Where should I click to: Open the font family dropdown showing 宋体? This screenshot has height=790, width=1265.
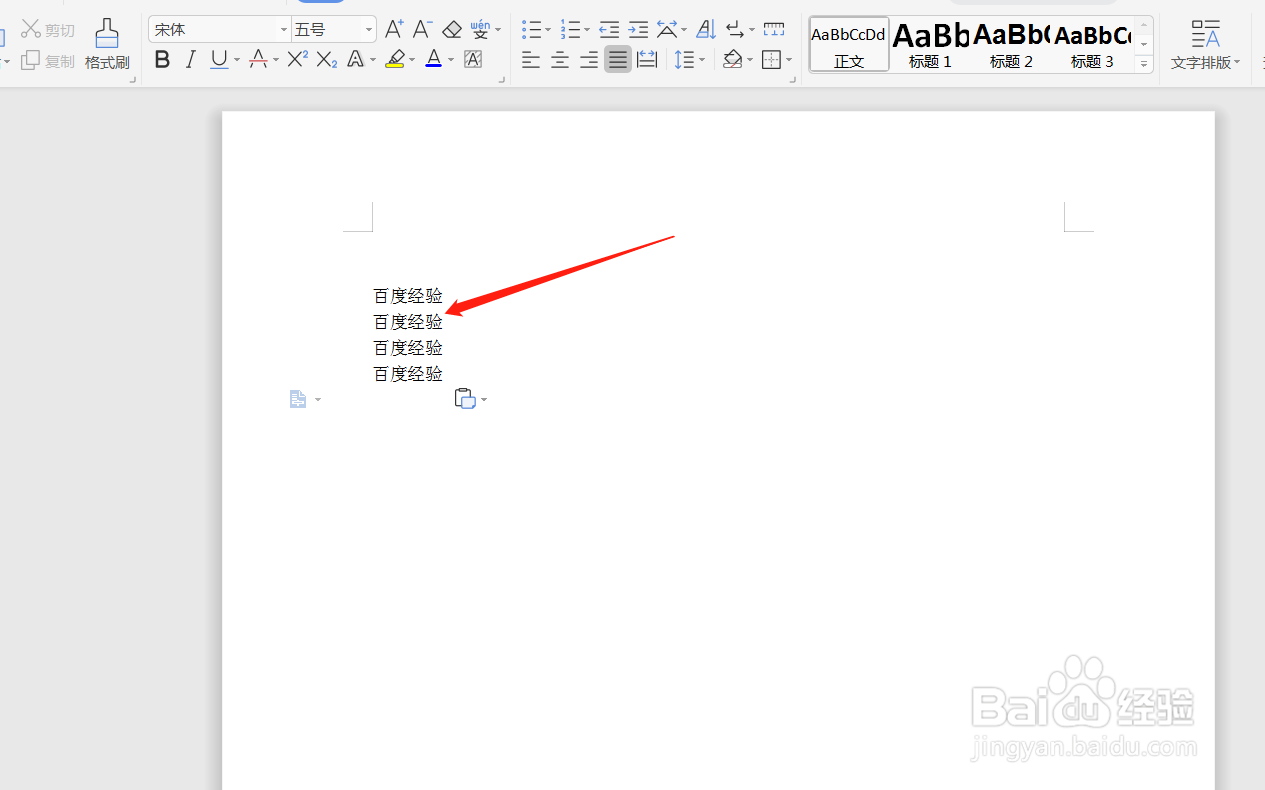[x=281, y=29]
